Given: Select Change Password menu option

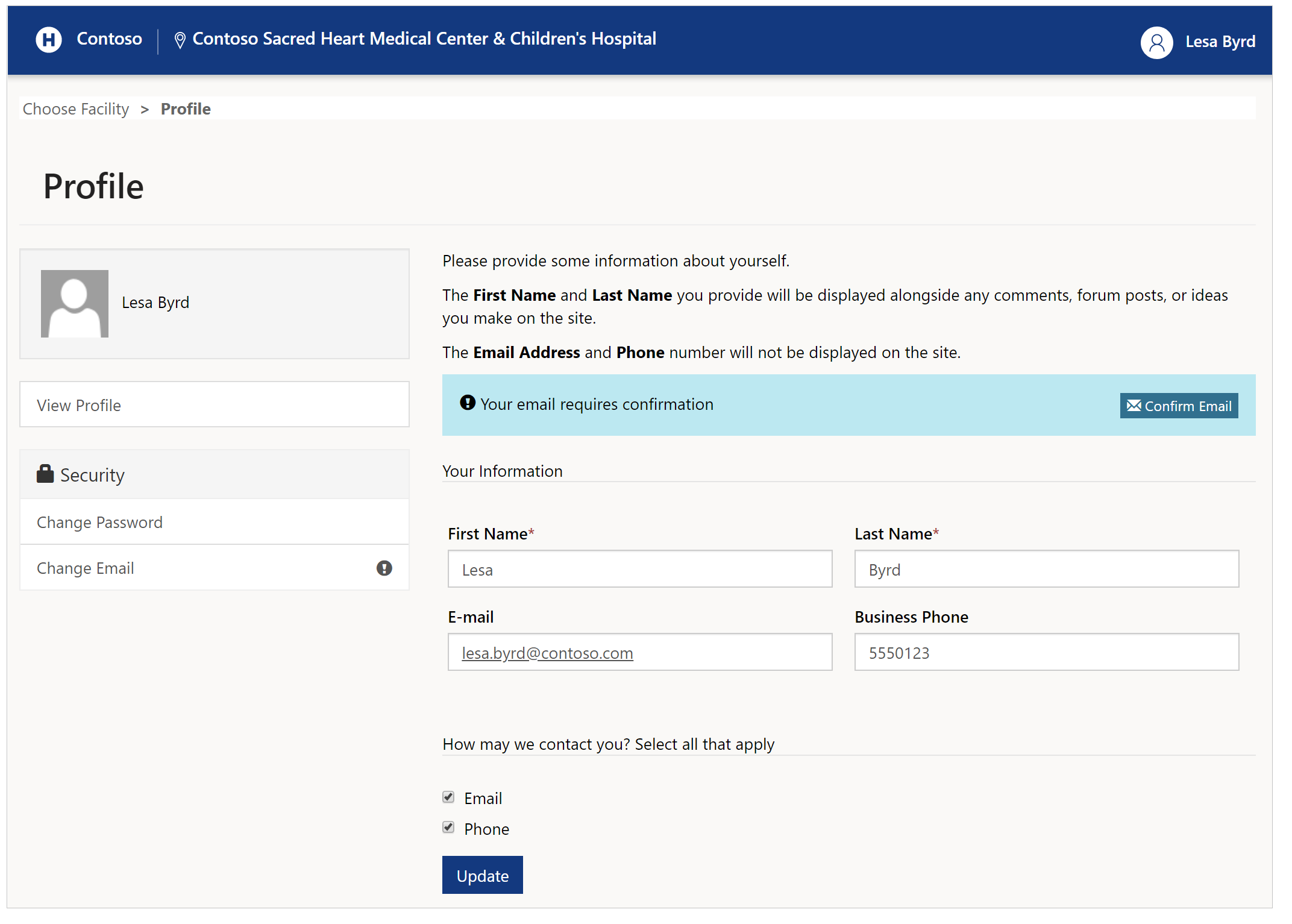Looking at the screenshot, I should click(100, 521).
